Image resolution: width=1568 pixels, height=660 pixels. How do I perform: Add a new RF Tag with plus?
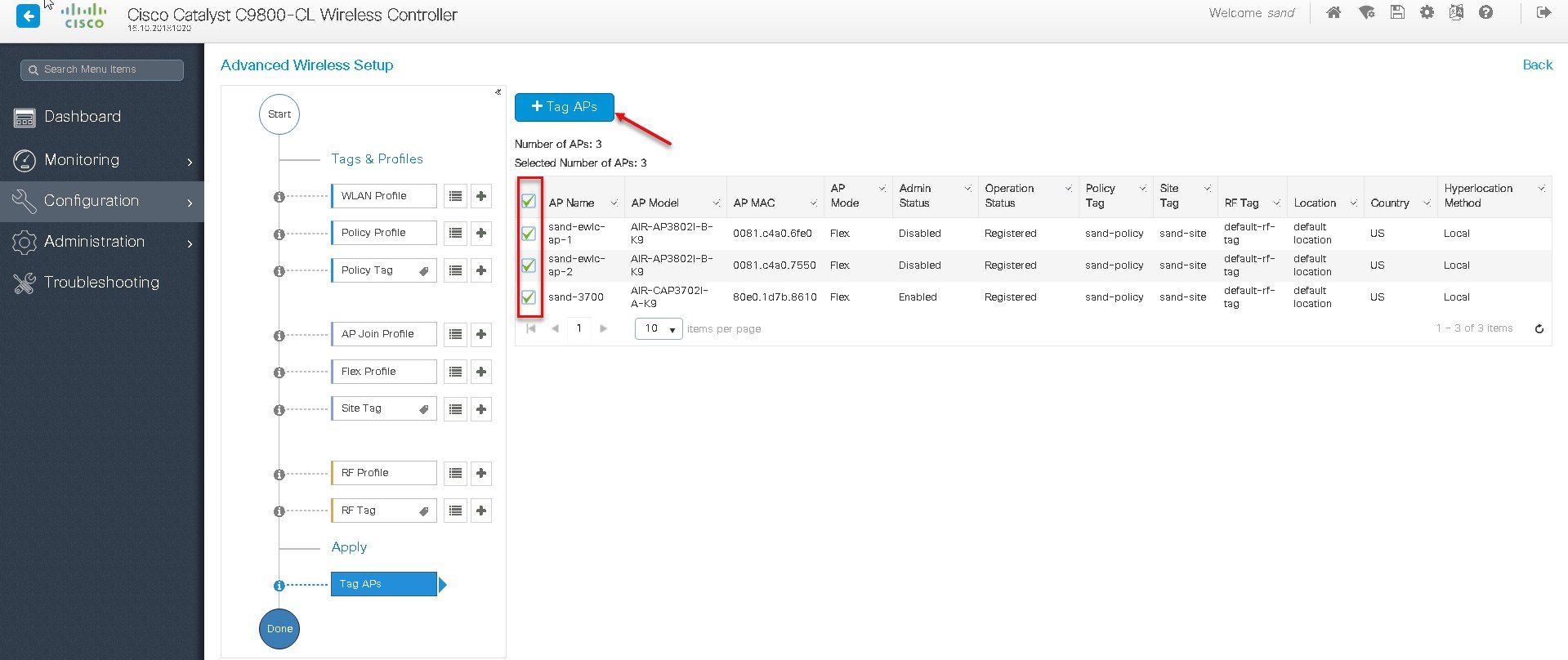pos(481,511)
